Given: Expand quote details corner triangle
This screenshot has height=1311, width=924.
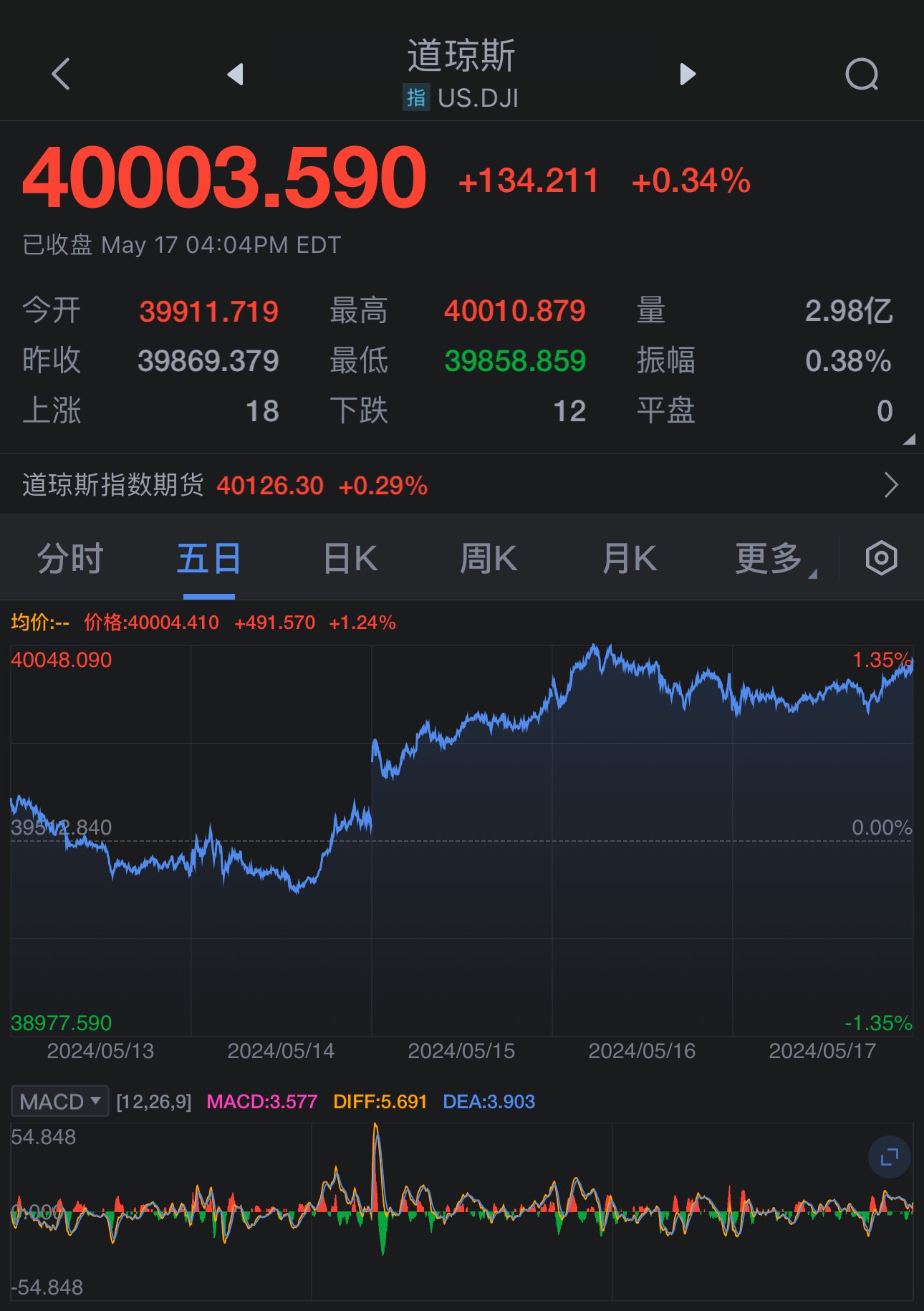Looking at the screenshot, I should [x=908, y=439].
